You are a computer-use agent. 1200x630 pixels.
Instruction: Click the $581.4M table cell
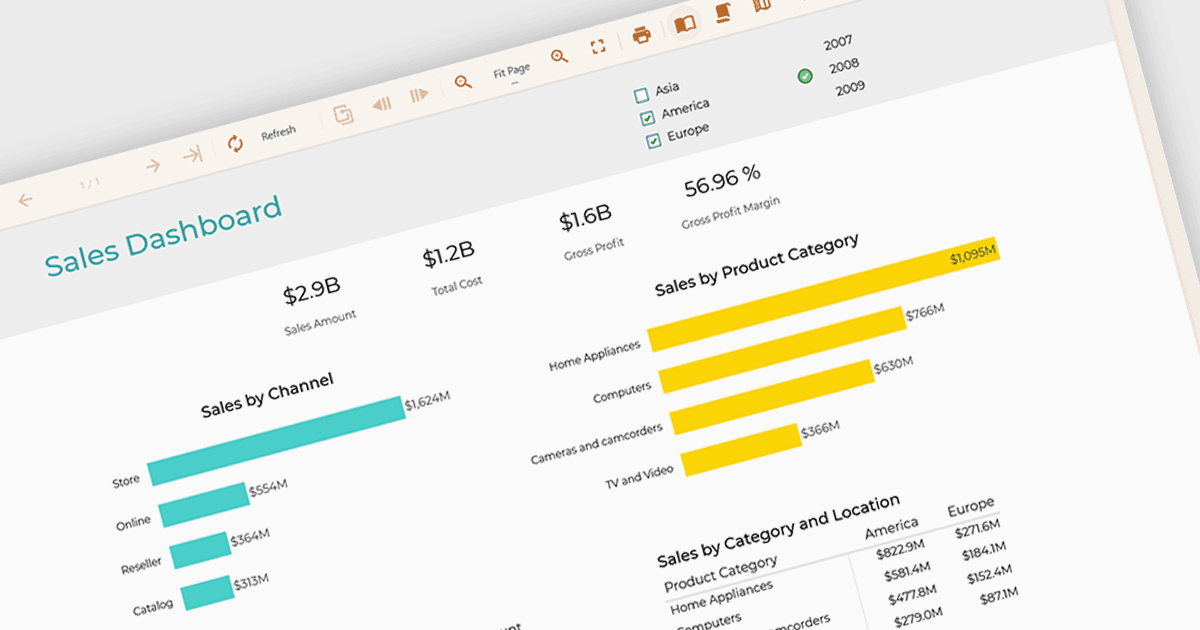[x=906, y=574]
